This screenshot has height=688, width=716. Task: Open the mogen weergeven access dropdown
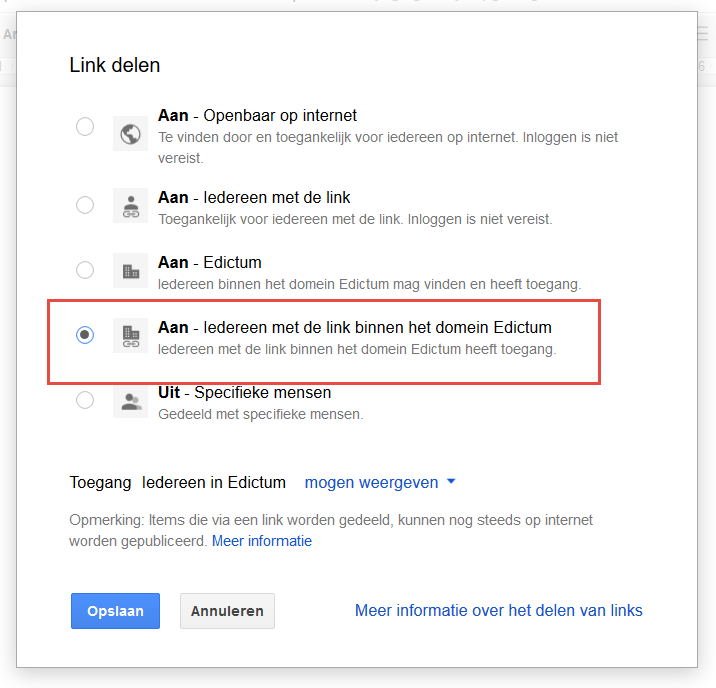pyautogui.click(x=380, y=483)
